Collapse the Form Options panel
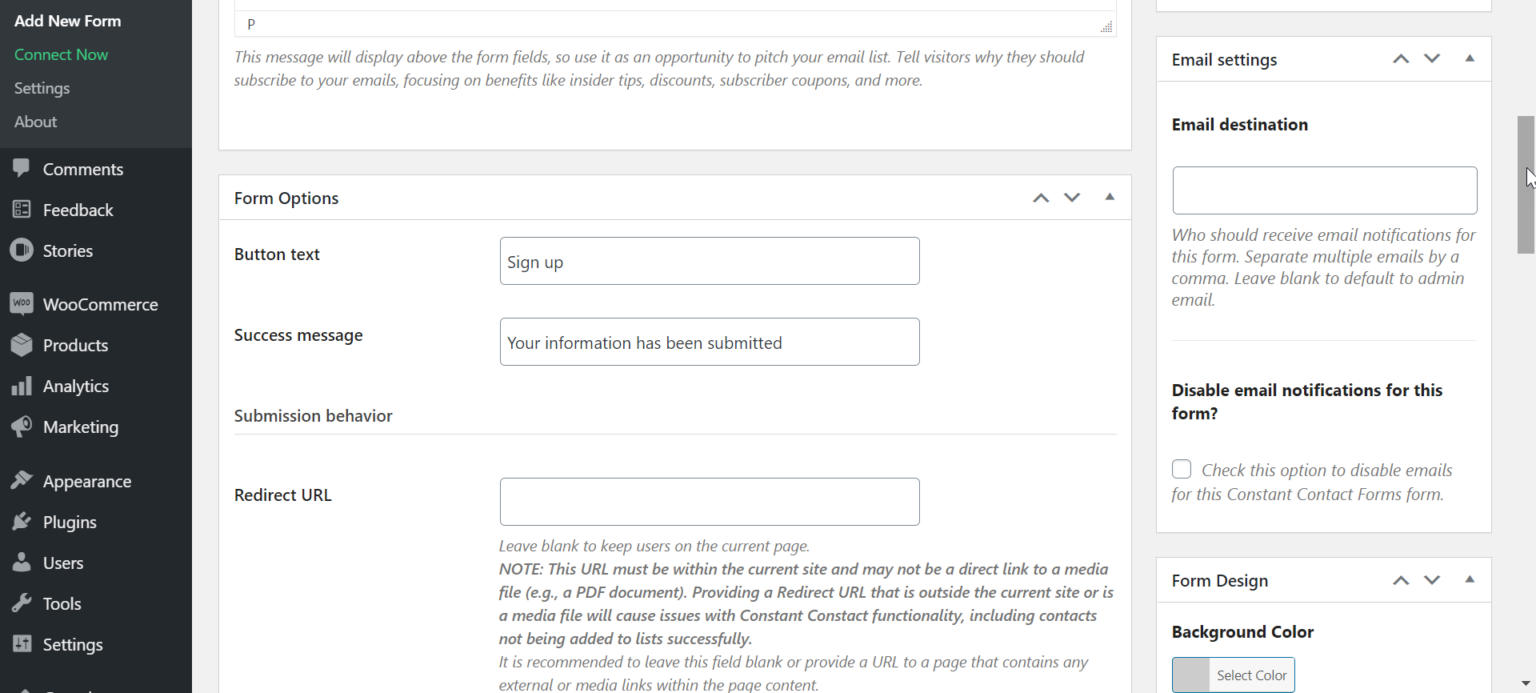 (1108, 197)
